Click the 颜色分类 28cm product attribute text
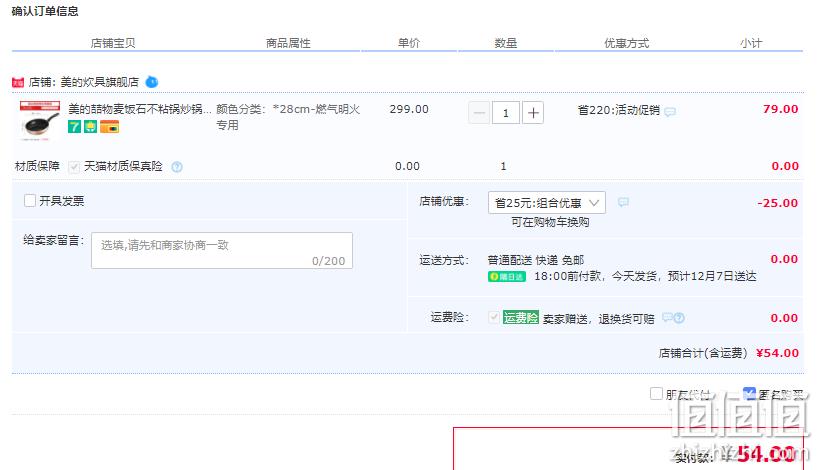The width and height of the screenshot is (819, 470). 288,117
